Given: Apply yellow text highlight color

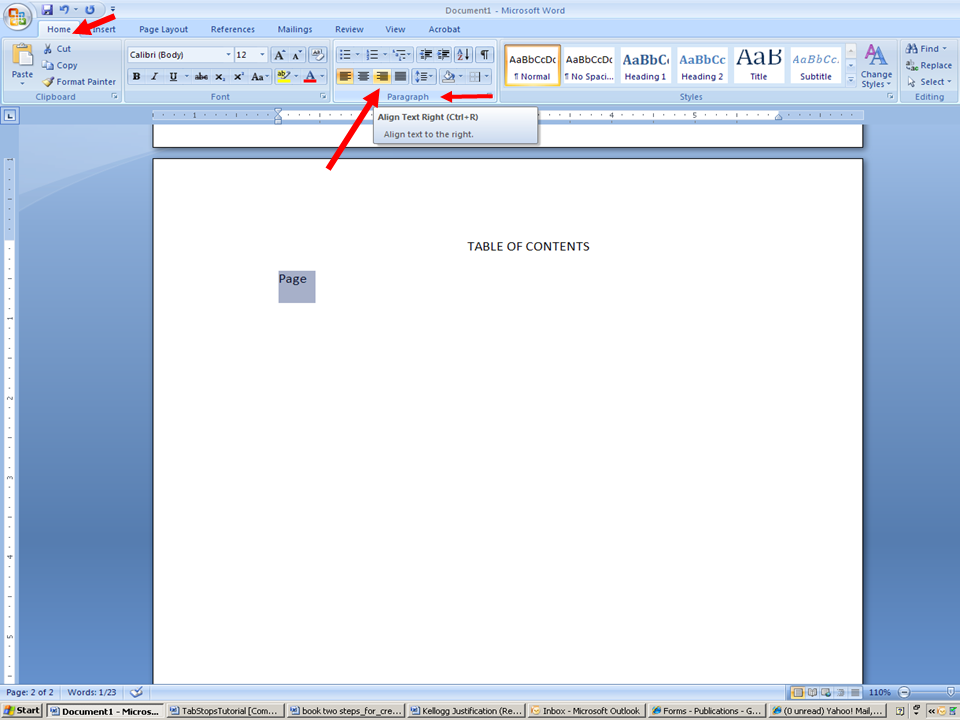Looking at the screenshot, I should pyautogui.click(x=283, y=77).
